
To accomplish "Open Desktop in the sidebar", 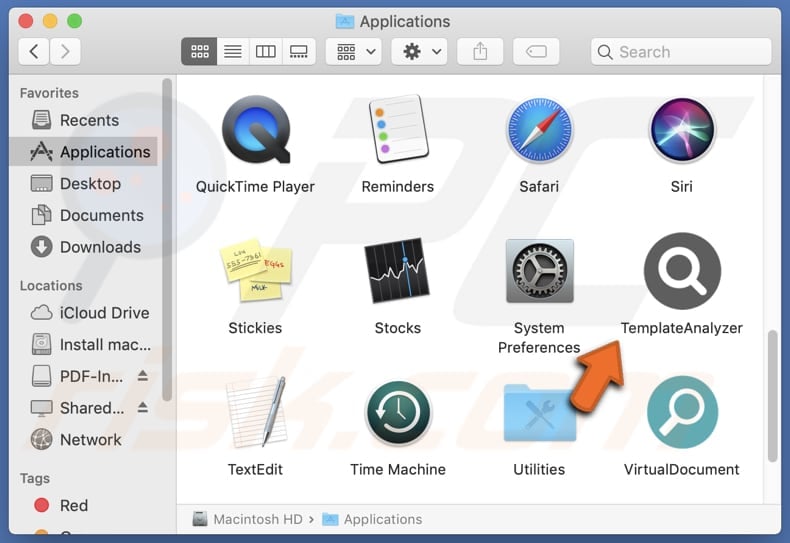I will [84, 183].
